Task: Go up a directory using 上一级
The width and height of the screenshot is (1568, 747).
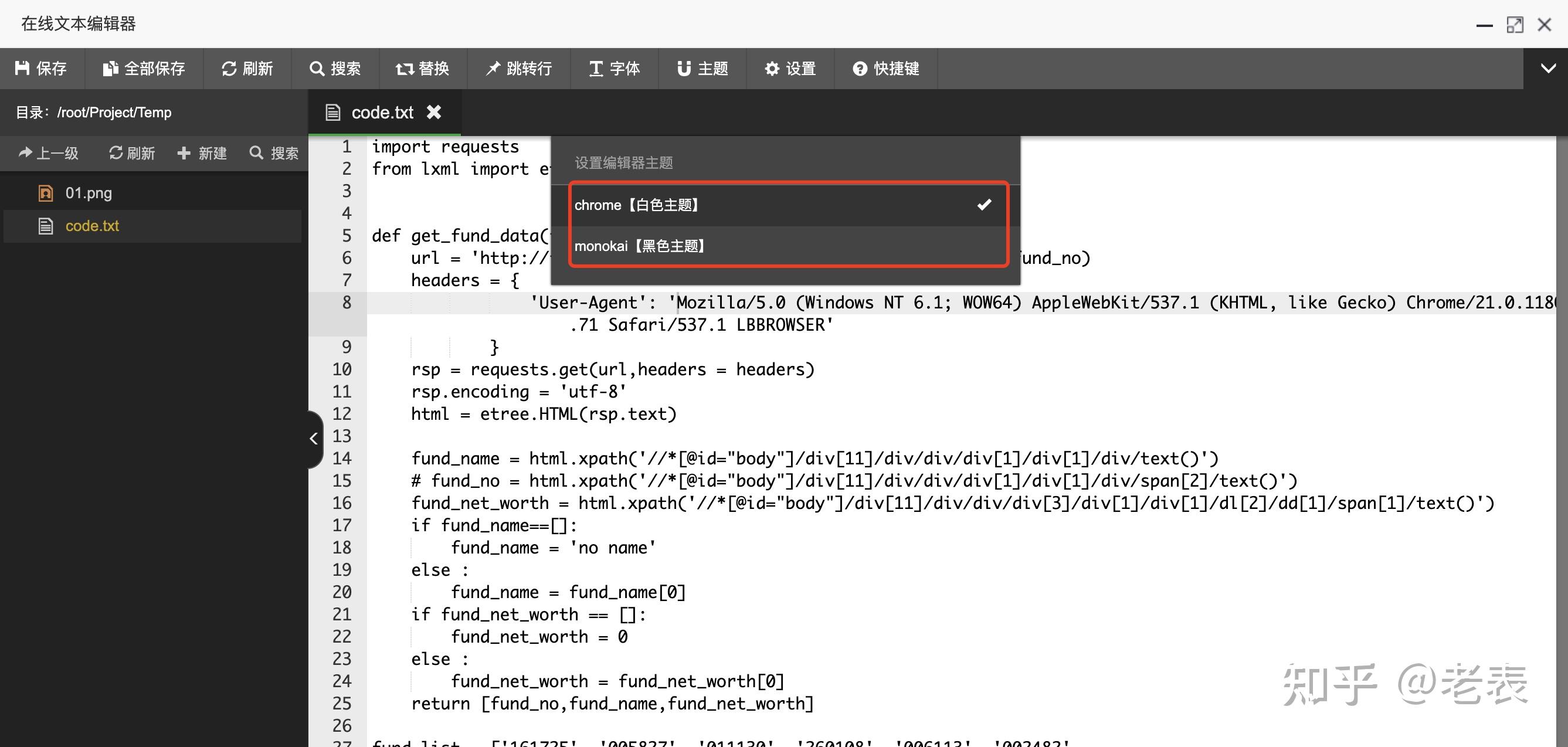Action: tap(48, 153)
